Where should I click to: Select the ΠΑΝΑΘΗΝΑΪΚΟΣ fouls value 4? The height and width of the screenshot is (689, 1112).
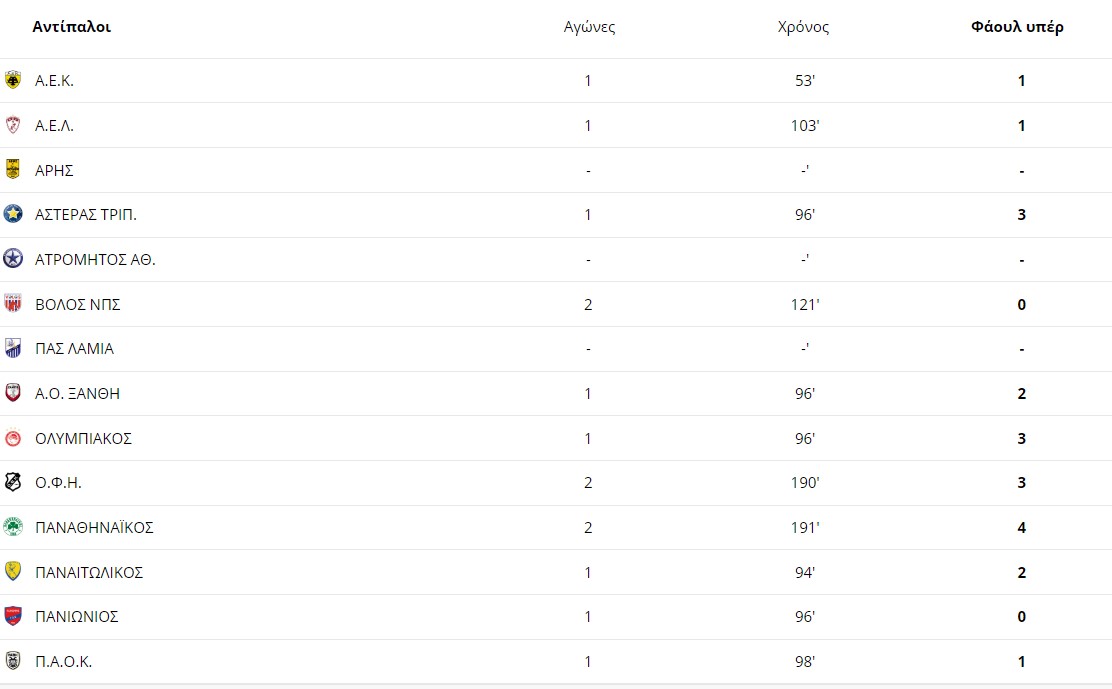pos(1021,527)
